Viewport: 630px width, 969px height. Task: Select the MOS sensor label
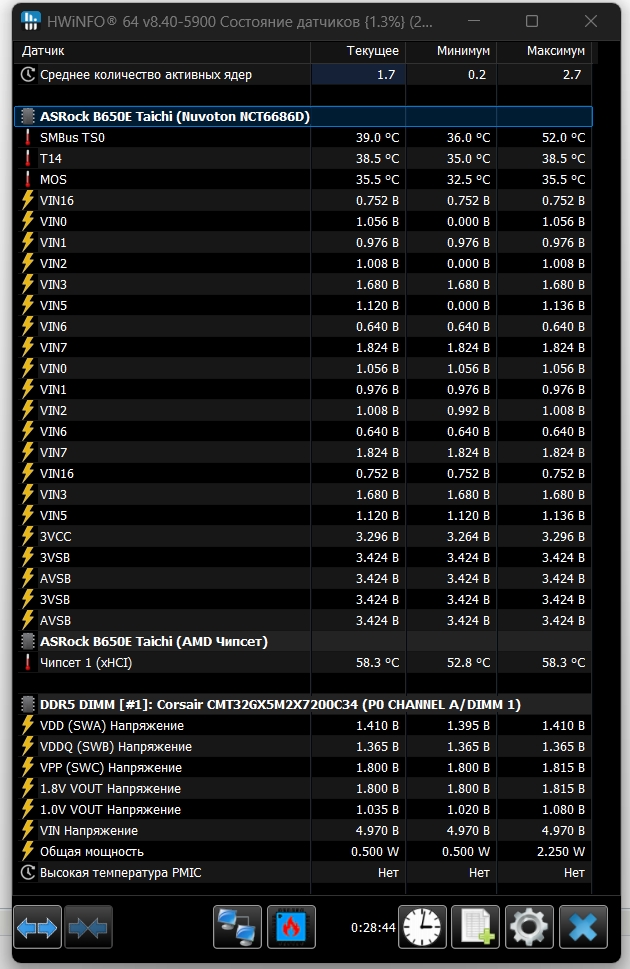[53, 180]
